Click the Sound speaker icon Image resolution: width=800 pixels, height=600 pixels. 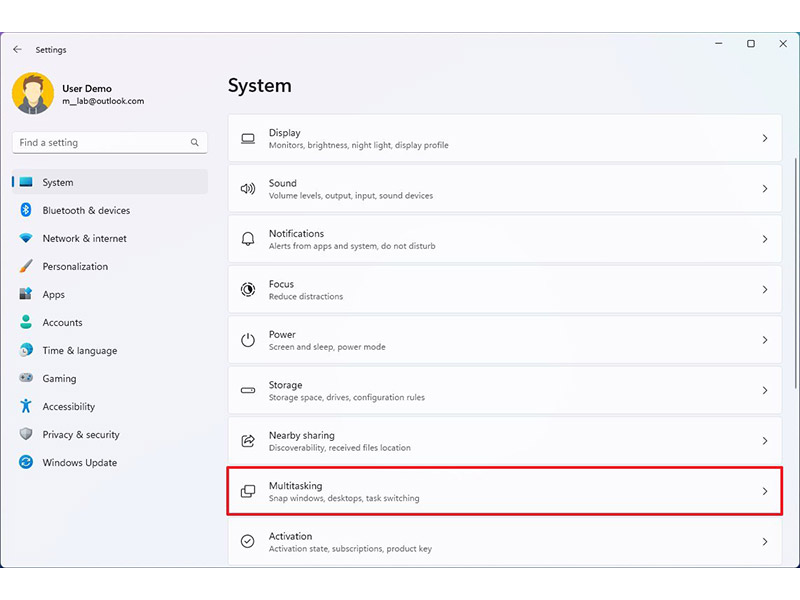point(248,189)
